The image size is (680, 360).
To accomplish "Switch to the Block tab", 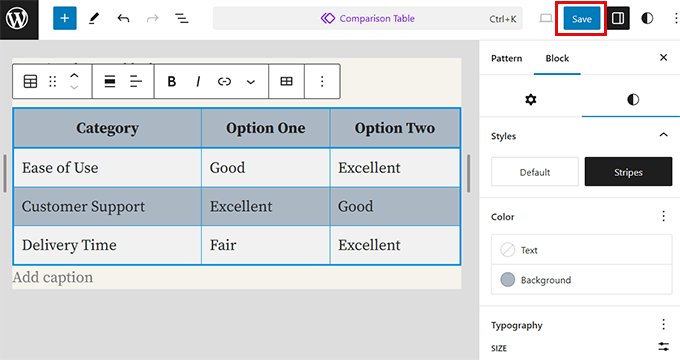I will click(x=557, y=58).
